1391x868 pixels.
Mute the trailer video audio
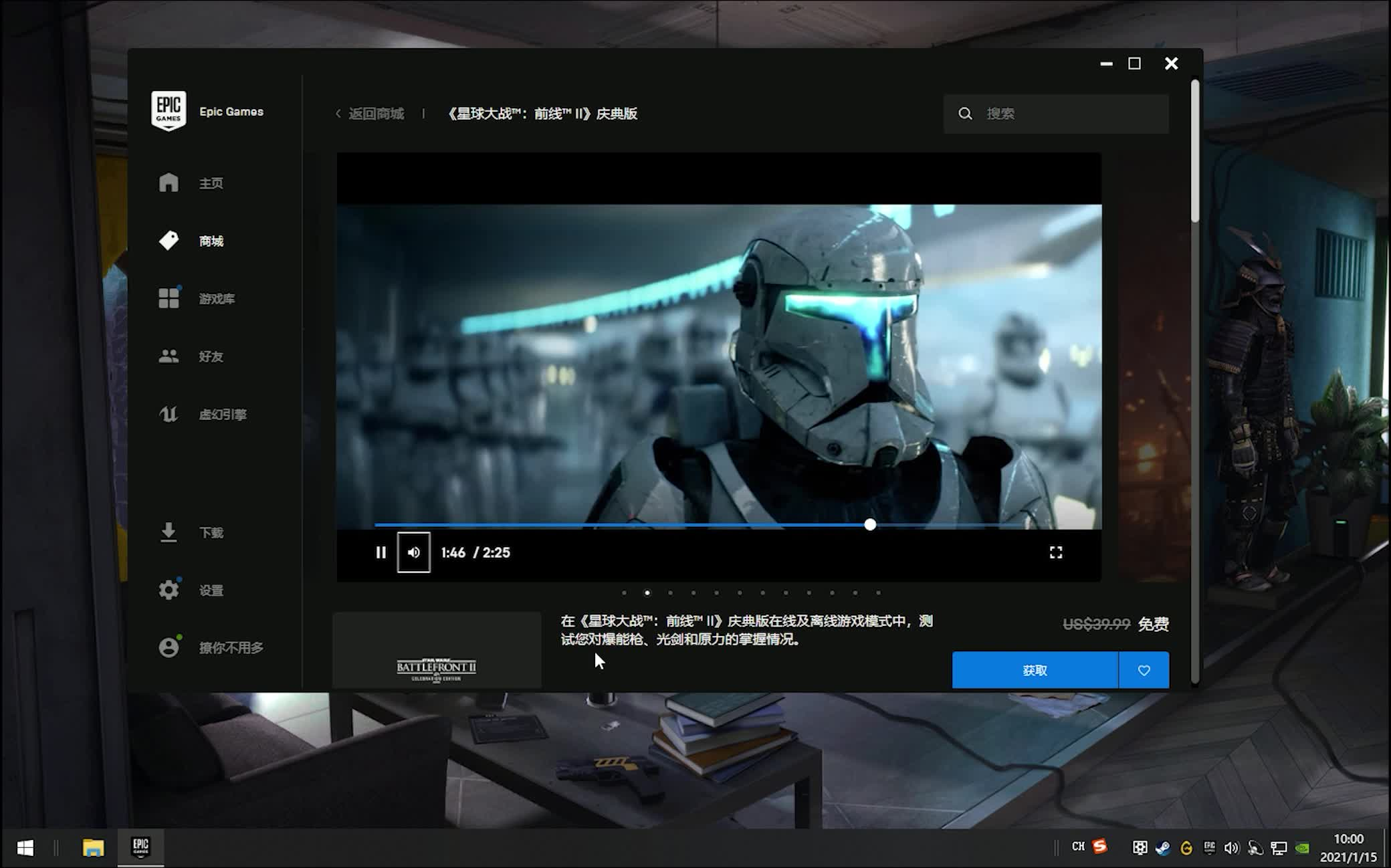point(414,552)
